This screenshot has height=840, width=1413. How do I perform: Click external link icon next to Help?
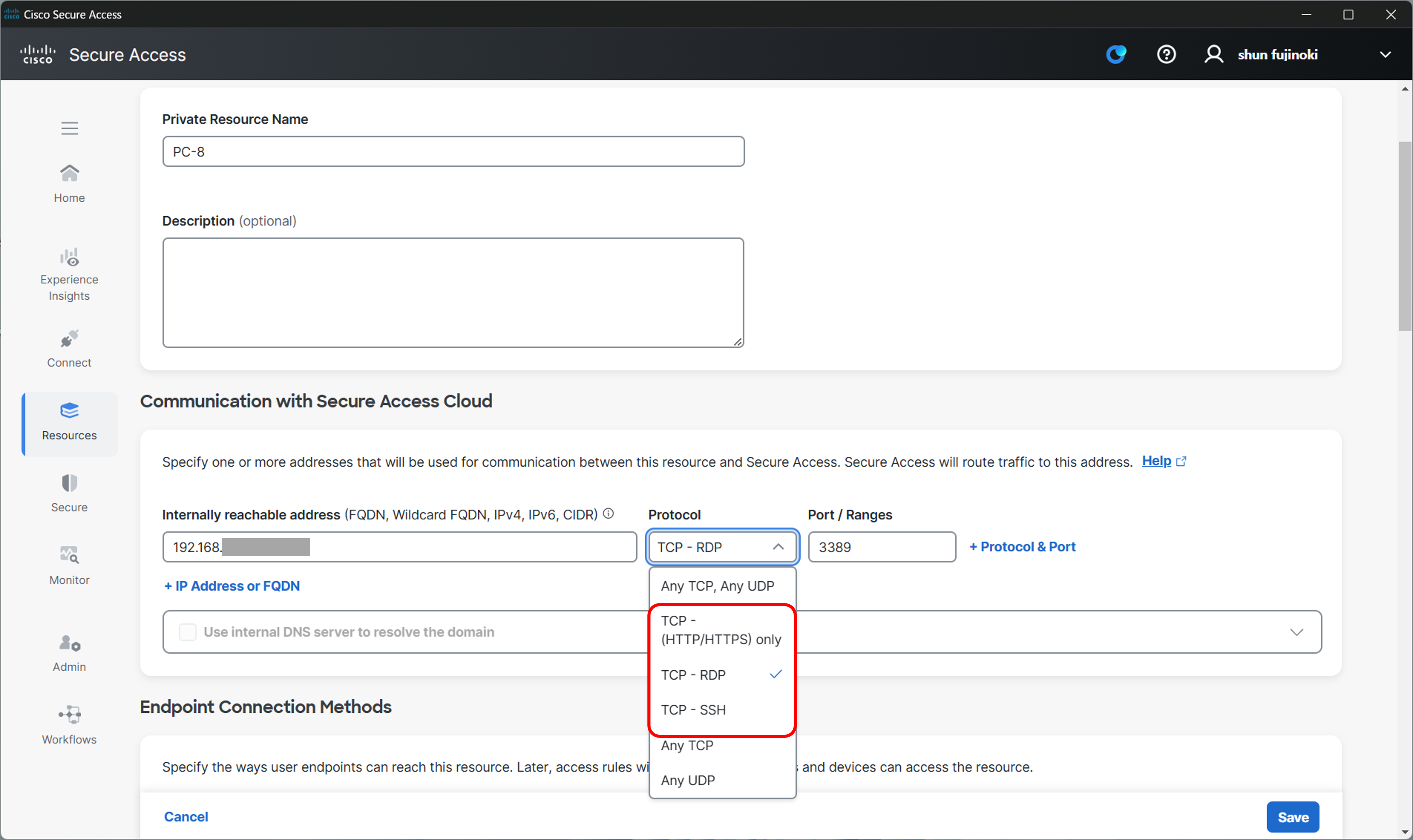(1181, 461)
